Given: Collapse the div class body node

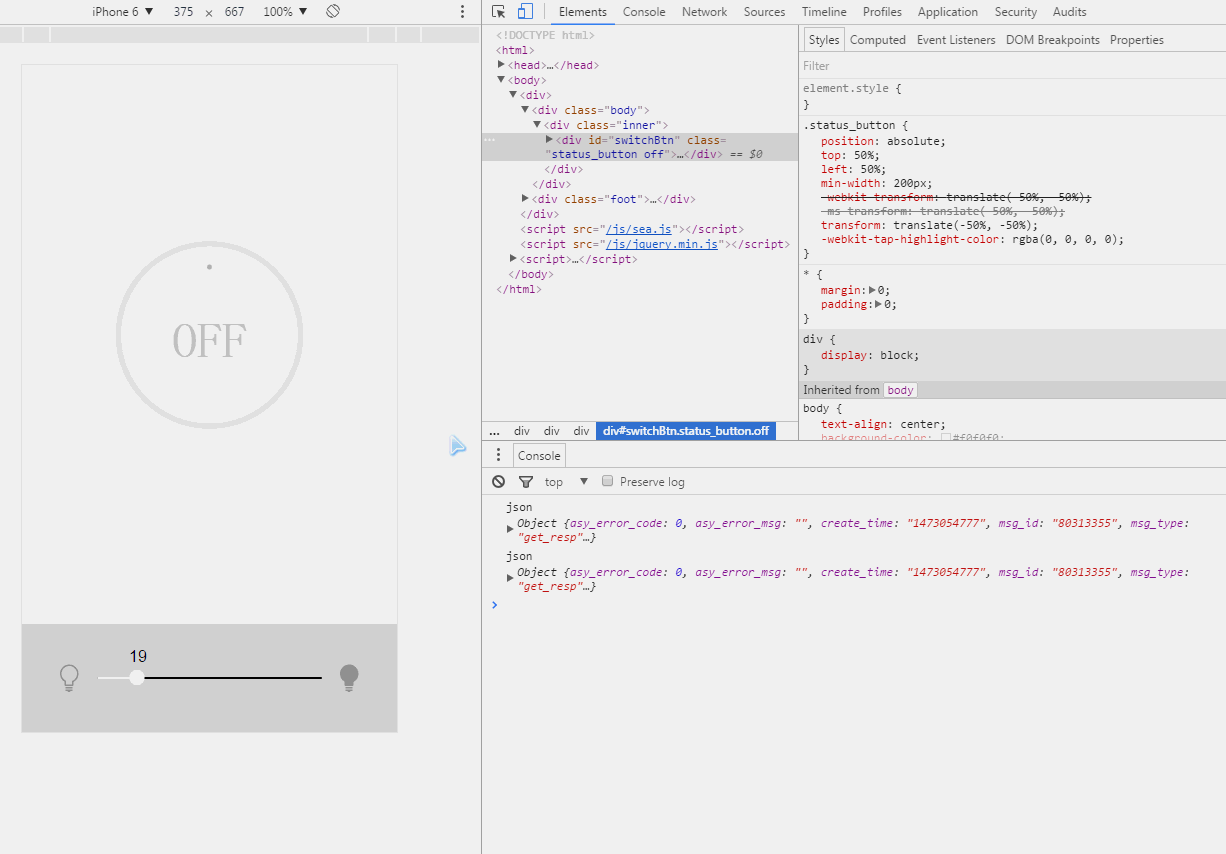Looking at the screenshot, I should coord(525,110).
